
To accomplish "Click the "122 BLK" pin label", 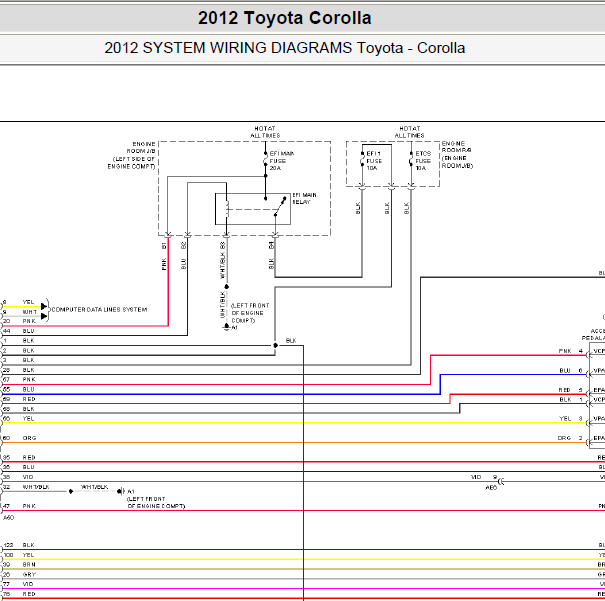I will click(x=19, y=545).
